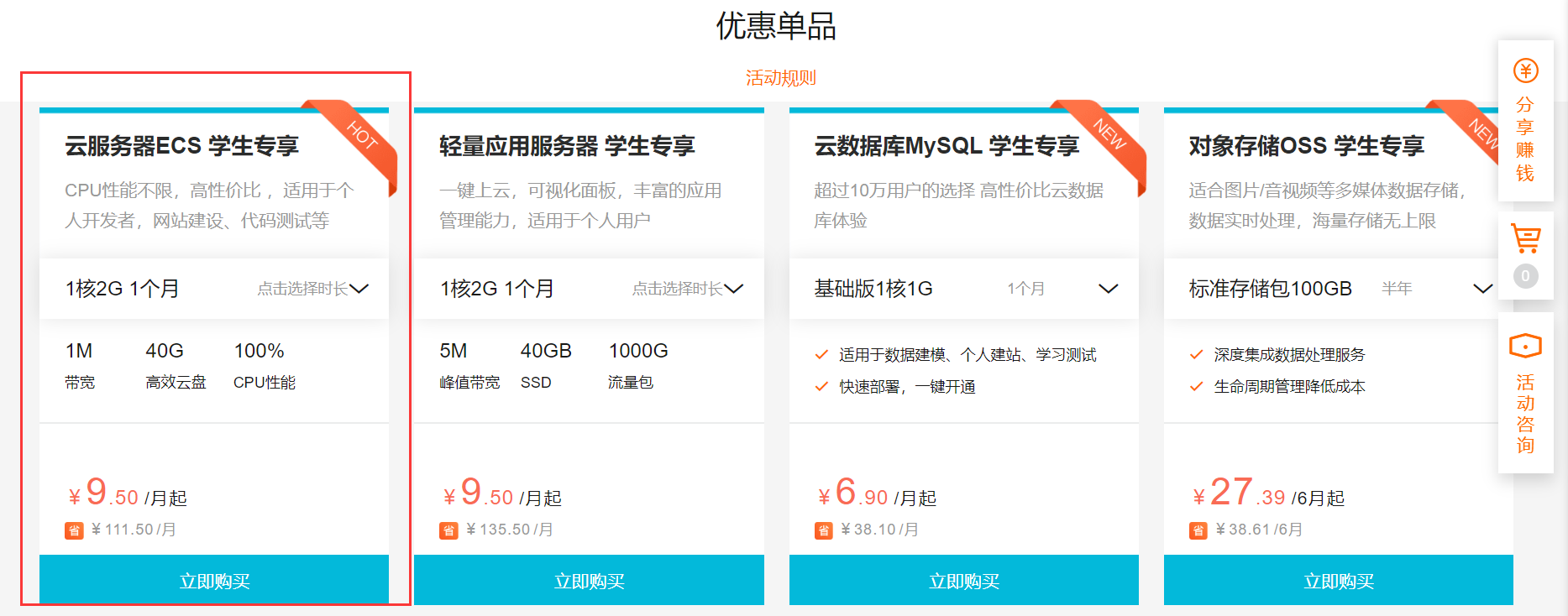Screen dimensions: 1568x616
Task: Click checkmark beside 适用于数据建模 feature
Action: 821,355
